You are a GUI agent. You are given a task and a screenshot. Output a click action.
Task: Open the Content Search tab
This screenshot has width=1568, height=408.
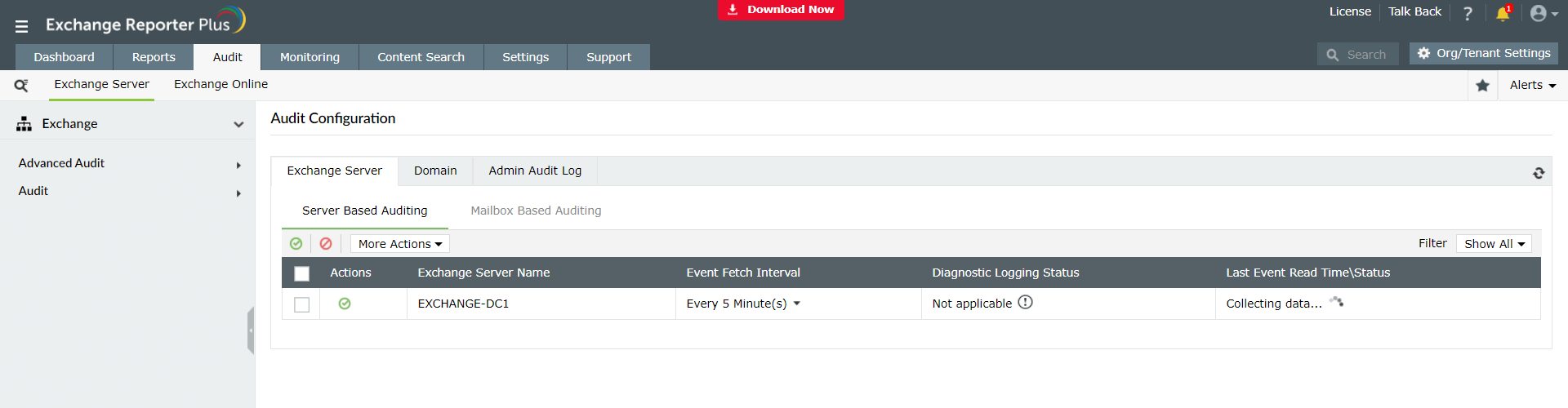pos(421,57)
